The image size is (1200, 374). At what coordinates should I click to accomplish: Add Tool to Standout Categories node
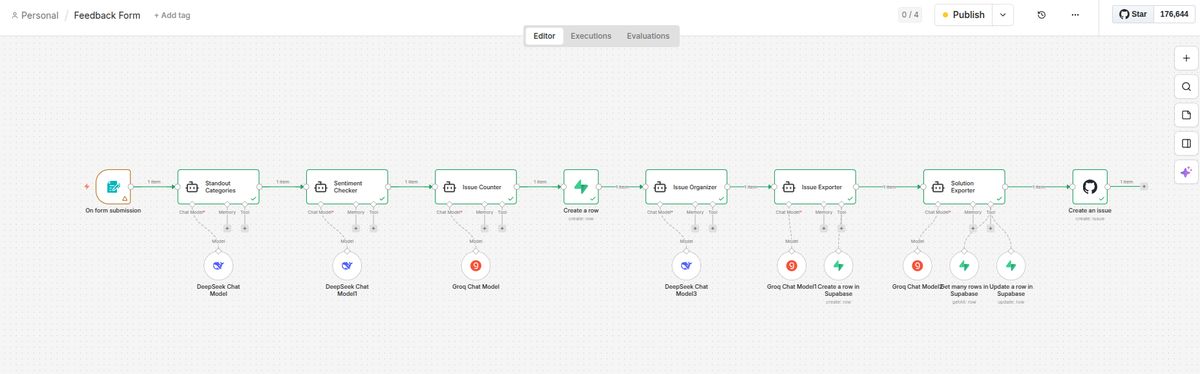pyautogui.click(x=245, y=229)
